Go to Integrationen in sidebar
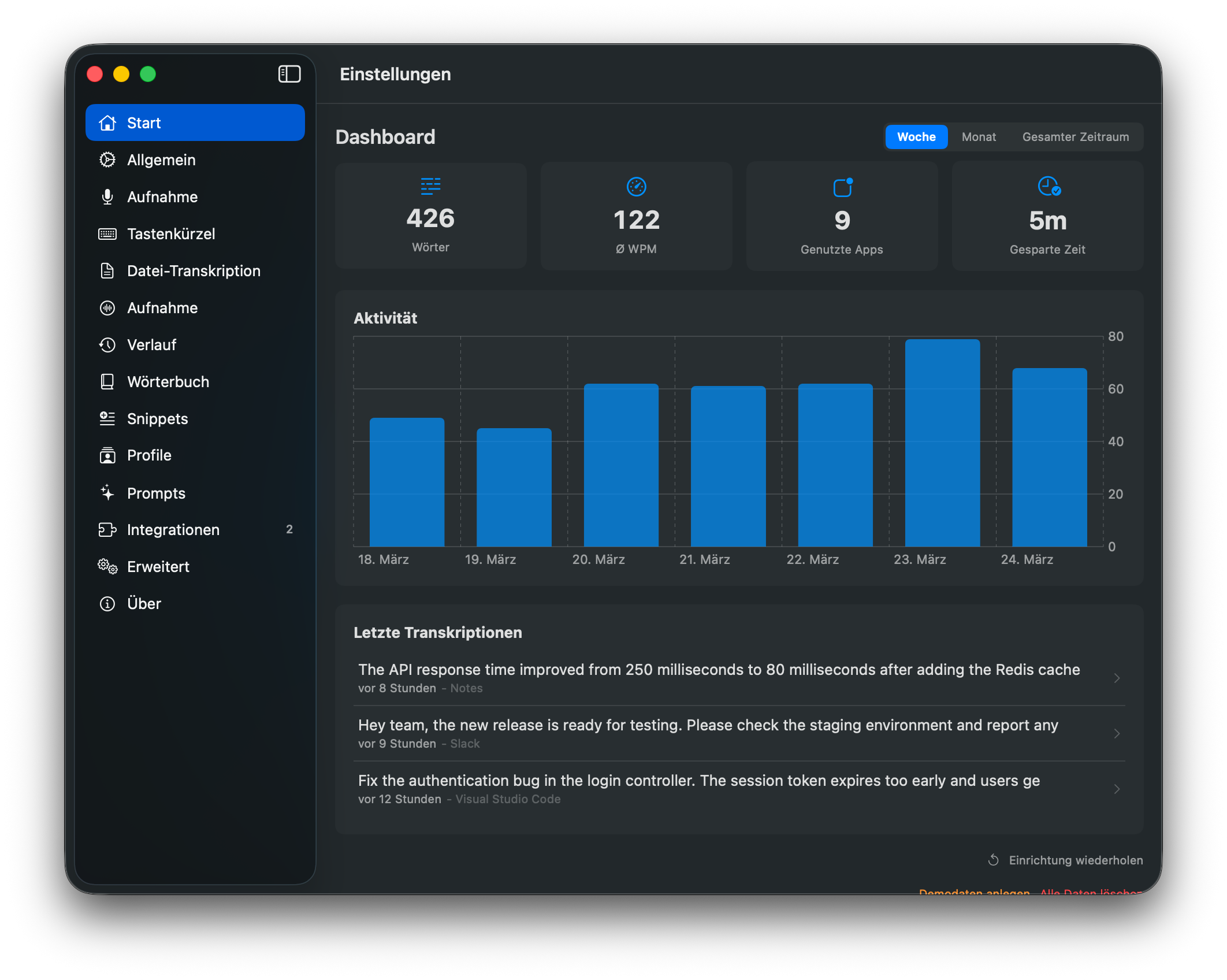Image resolution: width=1227 pixels, height=980 pixels. point(173,530)
